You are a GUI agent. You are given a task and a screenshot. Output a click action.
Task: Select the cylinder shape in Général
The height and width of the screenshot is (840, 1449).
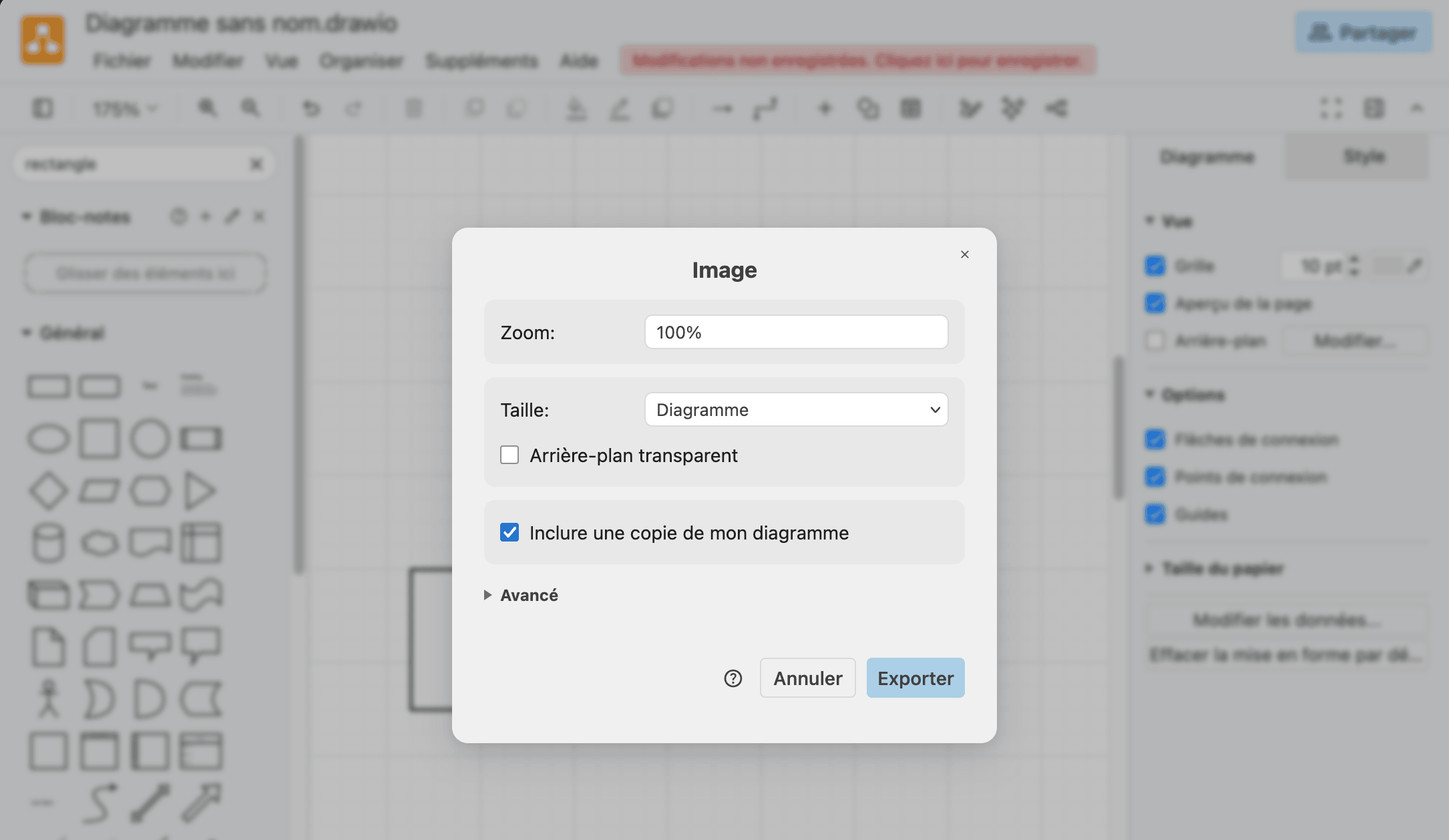49,542
